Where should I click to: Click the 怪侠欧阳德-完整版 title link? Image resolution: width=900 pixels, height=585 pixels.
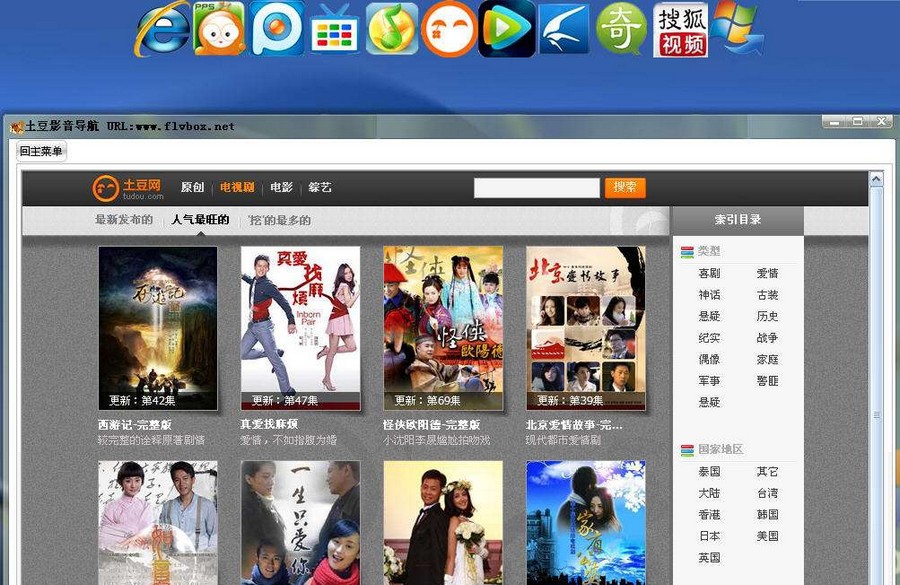point(432,425)
